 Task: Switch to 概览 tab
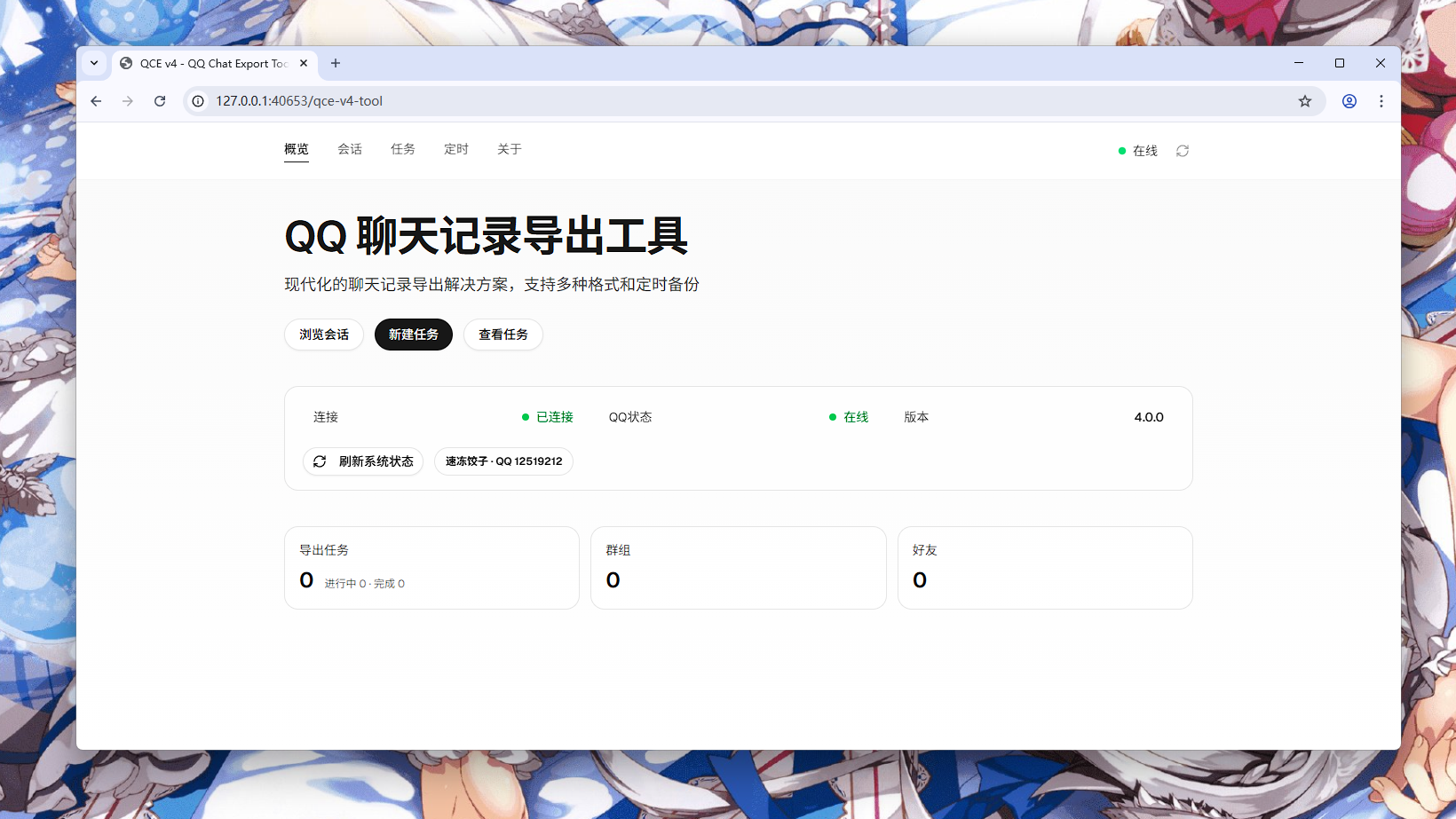297,149
